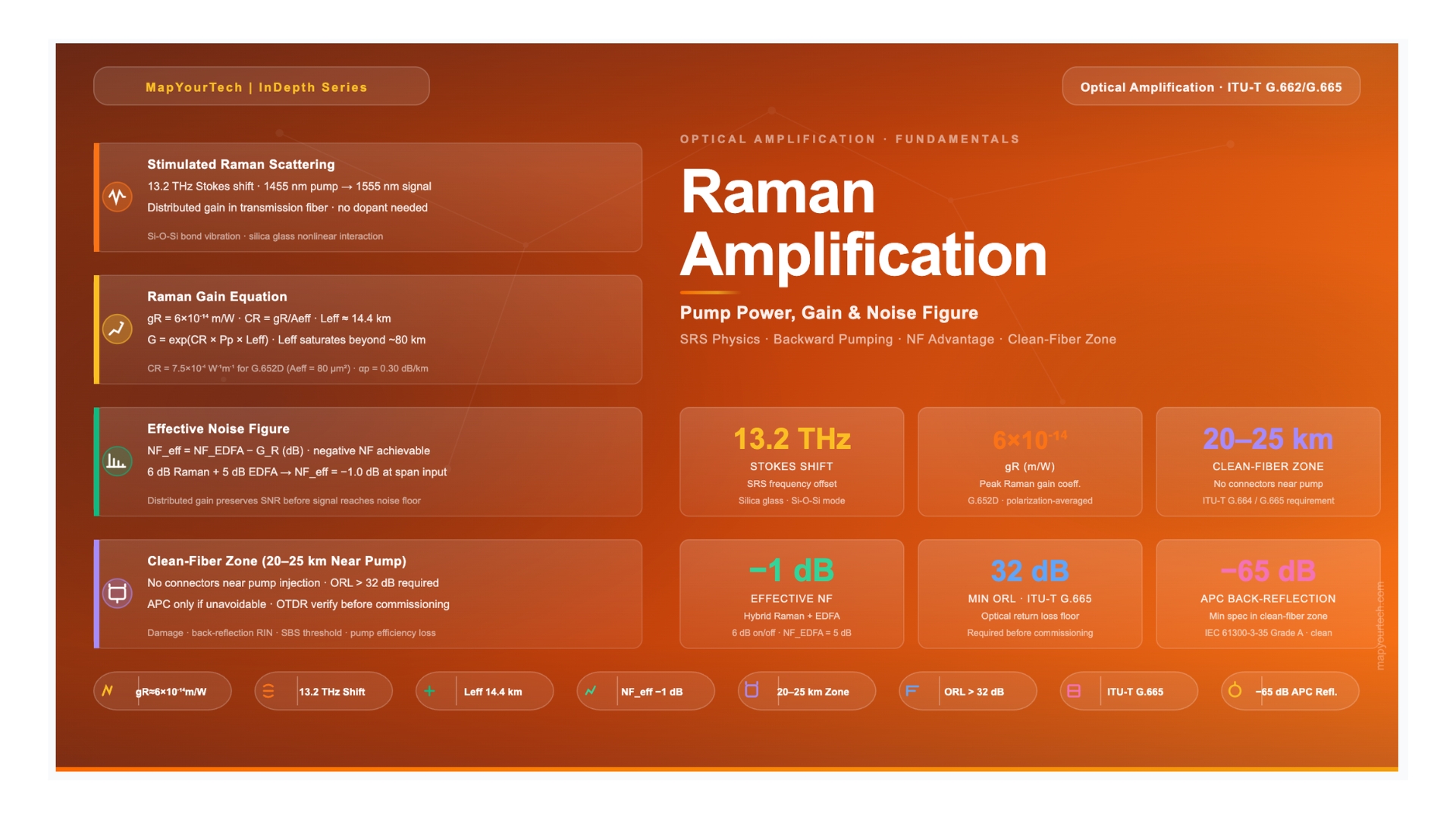Click the MapYourTech | InDepth Series badge
Viewport: 1456px width, 819px height.
pyautogui.click(x=262, y=86)
